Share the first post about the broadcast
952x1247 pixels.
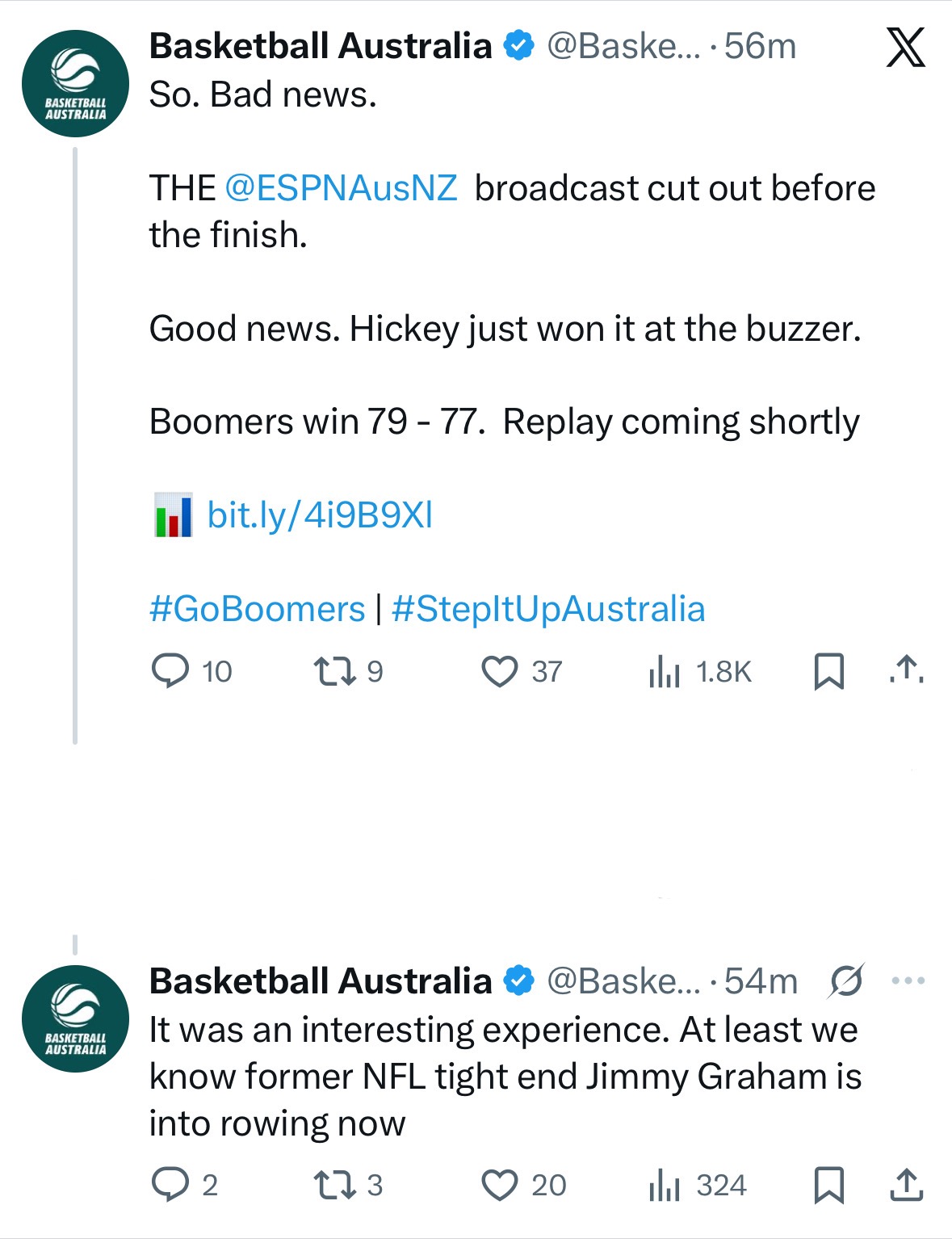pyautogui.click(x=906, y=670)
